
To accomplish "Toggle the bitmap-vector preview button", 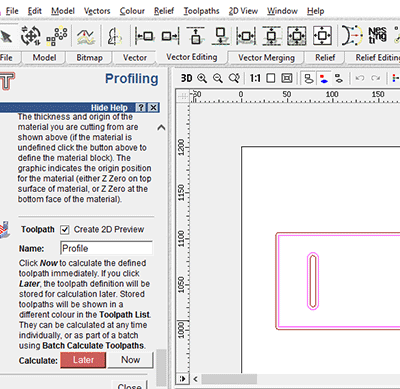I will click(309, 79).
